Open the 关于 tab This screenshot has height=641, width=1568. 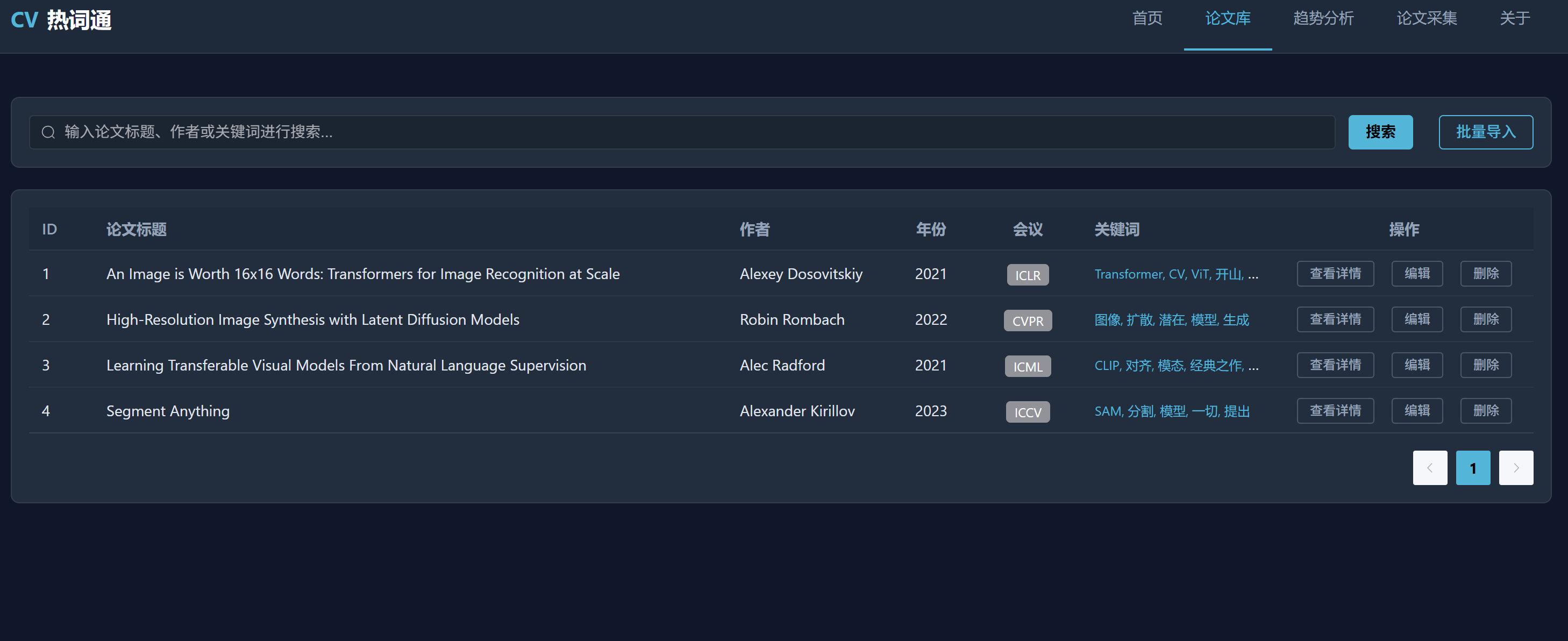[x=1514, y=18]
